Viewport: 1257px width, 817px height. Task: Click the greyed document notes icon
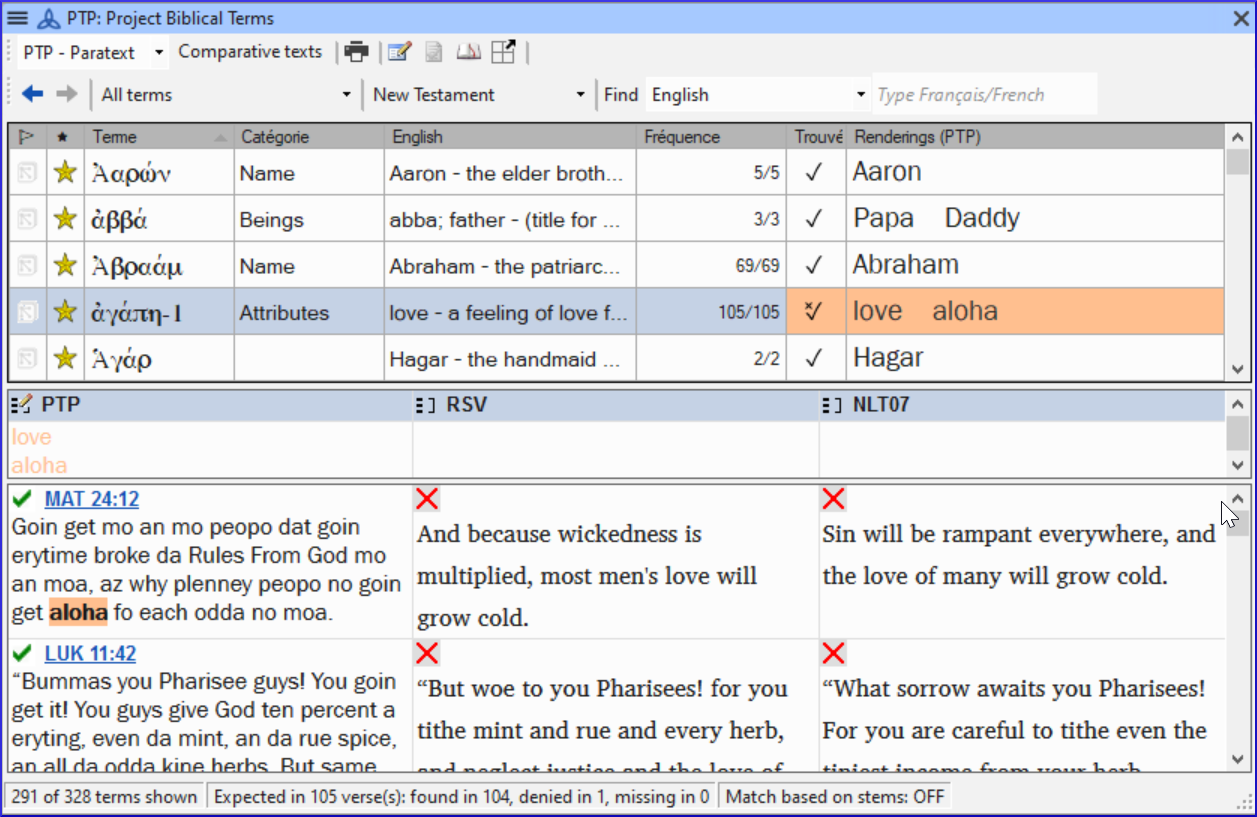pyautogui.click(x=434, y=52)
